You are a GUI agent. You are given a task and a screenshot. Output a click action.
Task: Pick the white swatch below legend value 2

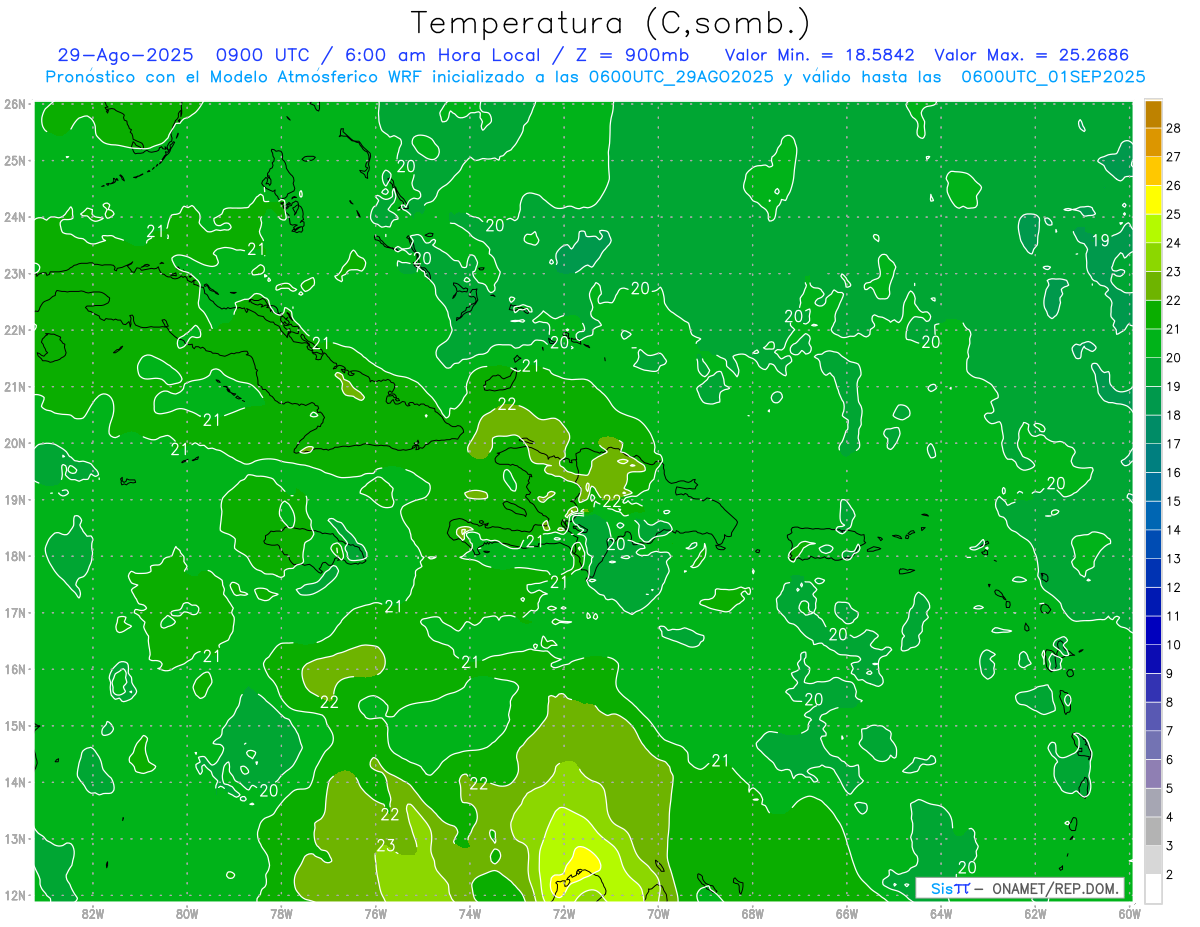click(1153, 888)
